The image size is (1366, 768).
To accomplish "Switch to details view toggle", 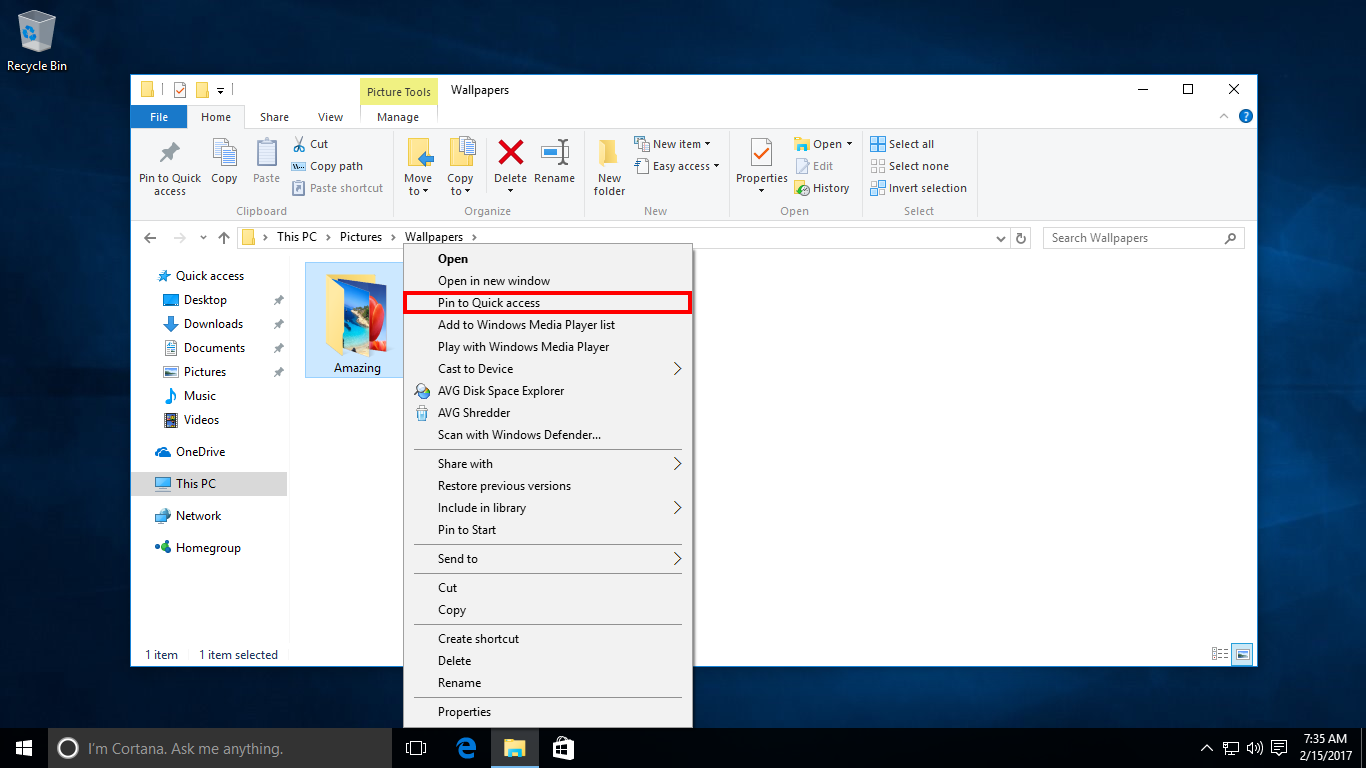I will (1220, 654).
